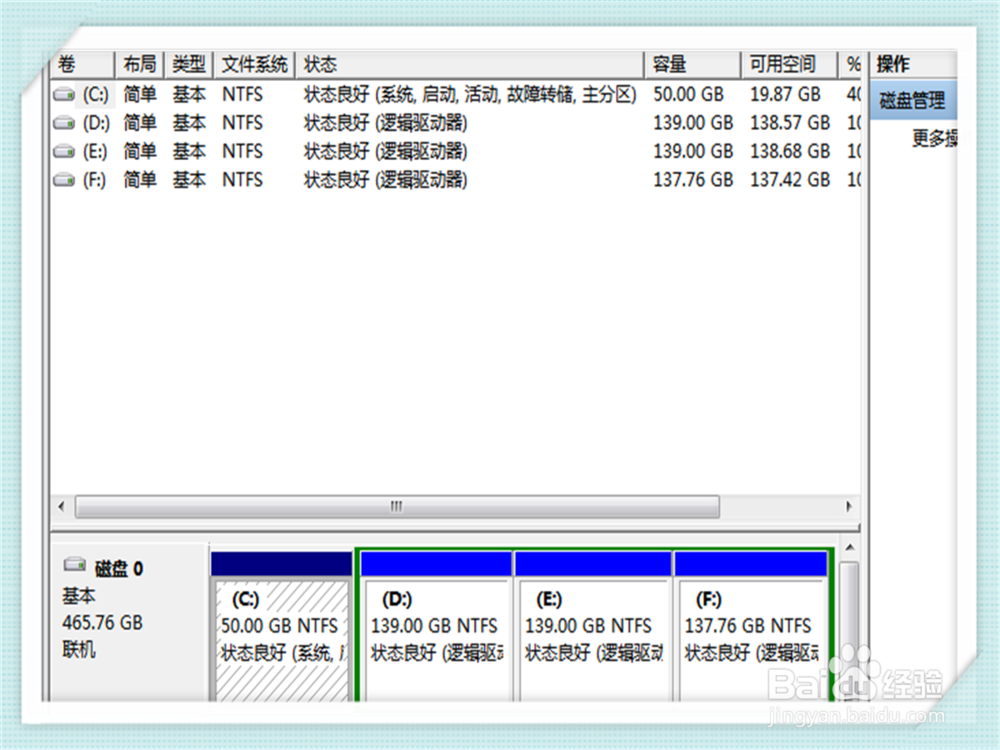Select the (D:) 139.00 GB NTFS partition block
Screen dimensions: 1000x750
coord(435,630)
